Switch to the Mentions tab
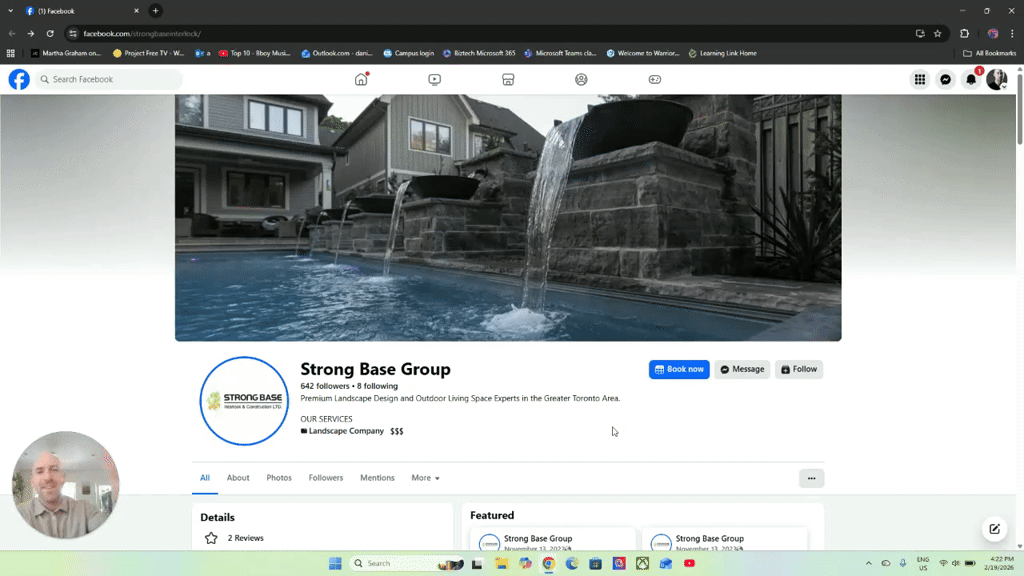The image size is (1024, 576). [x=377, y=477]
